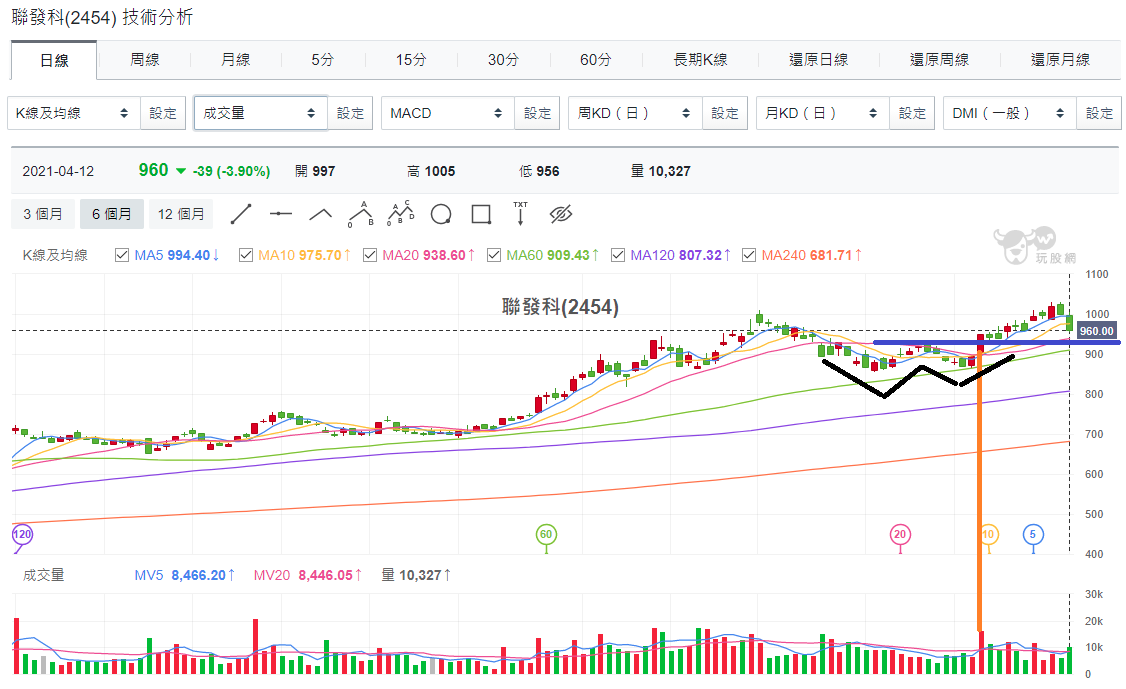
Task: Select the TXT text annotation tool
Action: point(521,213)
